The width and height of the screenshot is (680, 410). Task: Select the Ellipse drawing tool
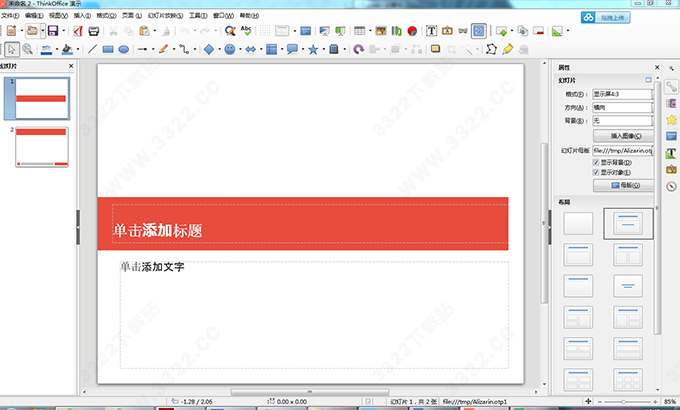(x=124, y=49)
